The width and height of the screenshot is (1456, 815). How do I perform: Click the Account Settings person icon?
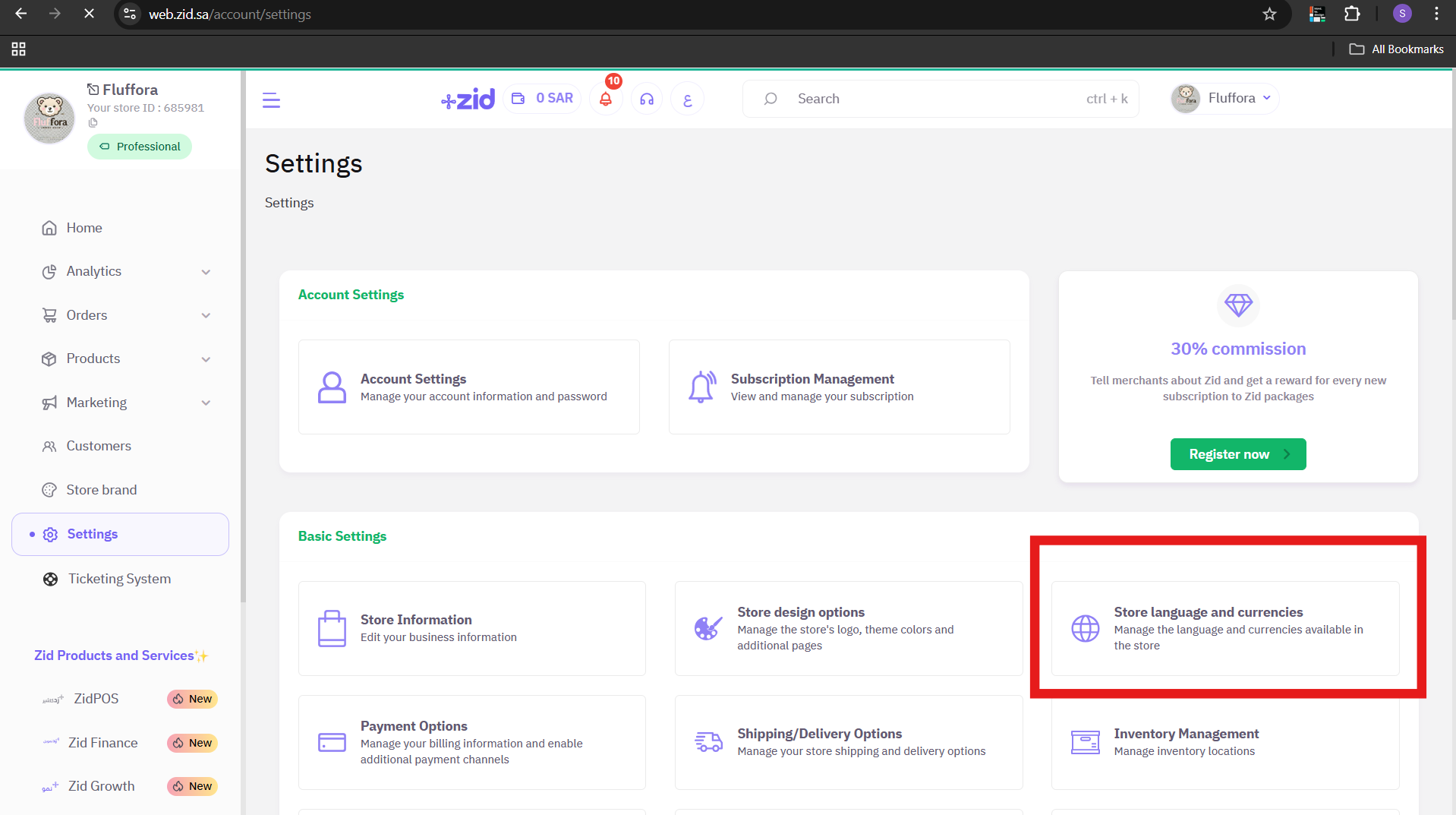pyautogui.click(x=332, y=387)
